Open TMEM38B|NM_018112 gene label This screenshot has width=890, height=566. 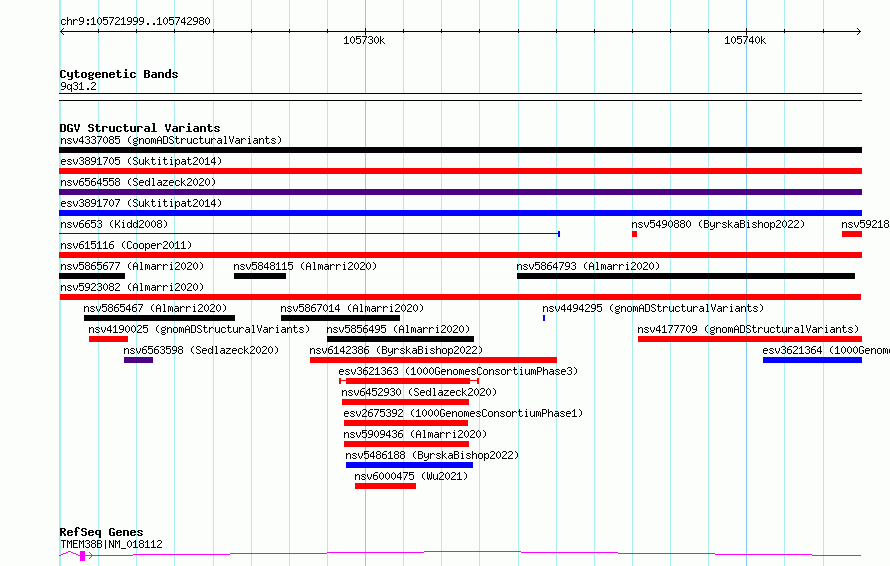click(x=111, y=544)
